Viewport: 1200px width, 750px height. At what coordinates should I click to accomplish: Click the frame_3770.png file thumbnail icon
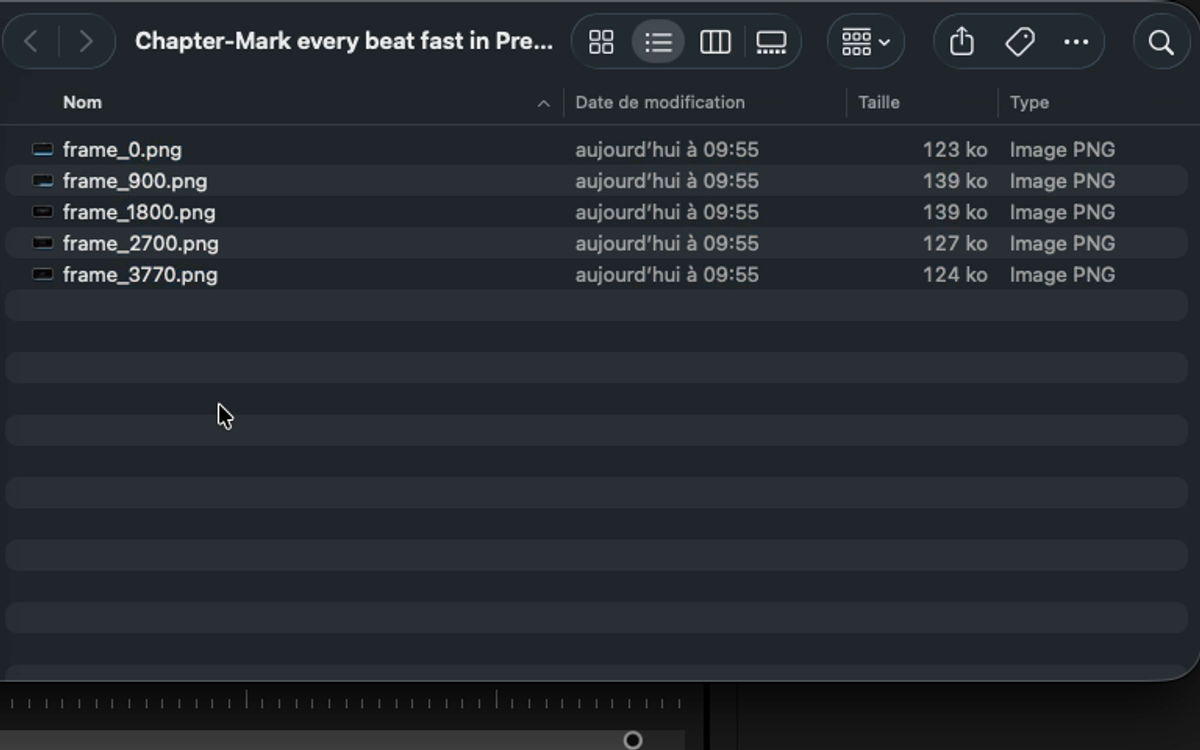point(42,274)
